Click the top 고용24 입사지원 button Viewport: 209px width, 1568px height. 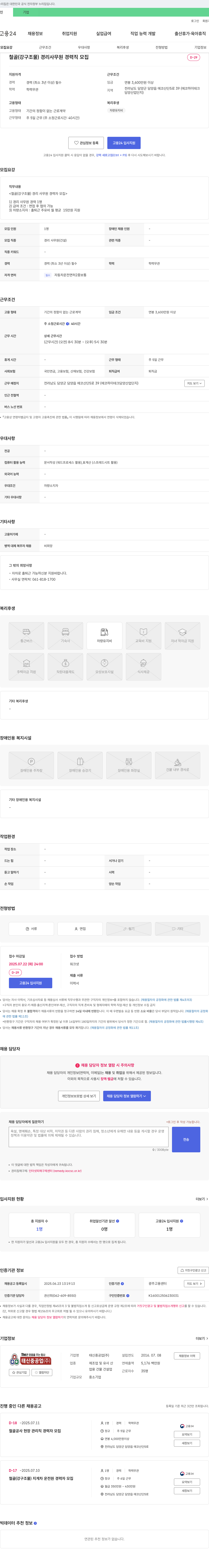coord(124,143)
